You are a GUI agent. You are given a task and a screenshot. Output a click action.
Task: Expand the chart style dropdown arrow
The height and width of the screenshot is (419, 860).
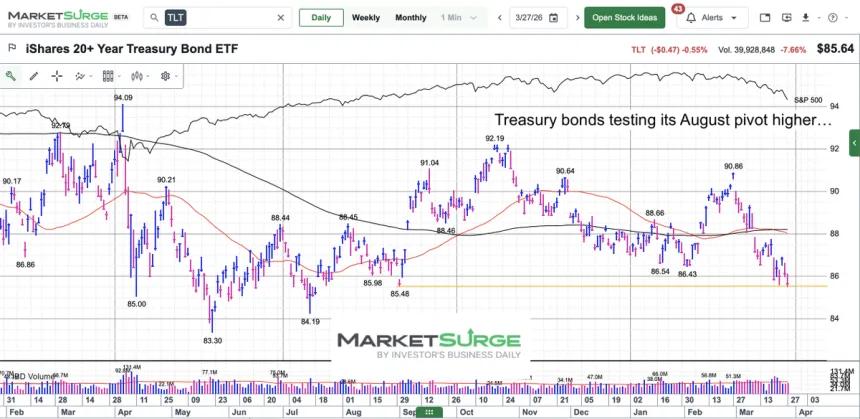(148, 77)
